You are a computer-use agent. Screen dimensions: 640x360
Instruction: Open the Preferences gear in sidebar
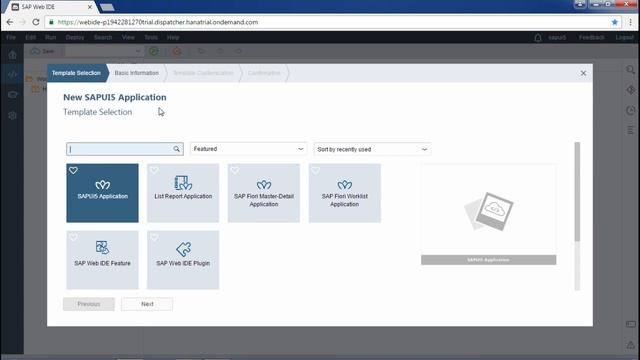(12, 116)
